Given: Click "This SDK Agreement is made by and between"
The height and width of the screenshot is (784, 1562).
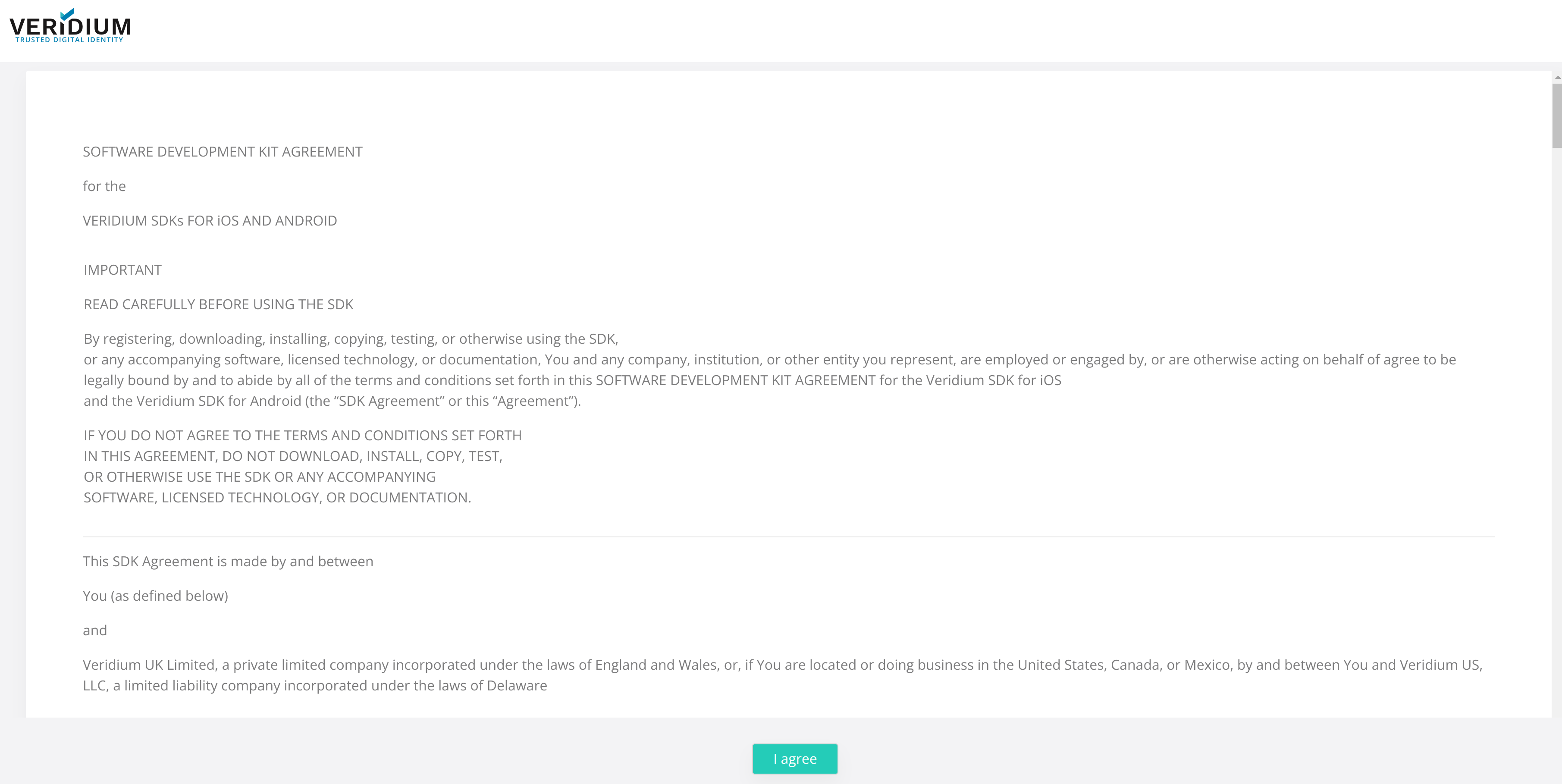Looking at the screenshot, I should click(228, 561).
